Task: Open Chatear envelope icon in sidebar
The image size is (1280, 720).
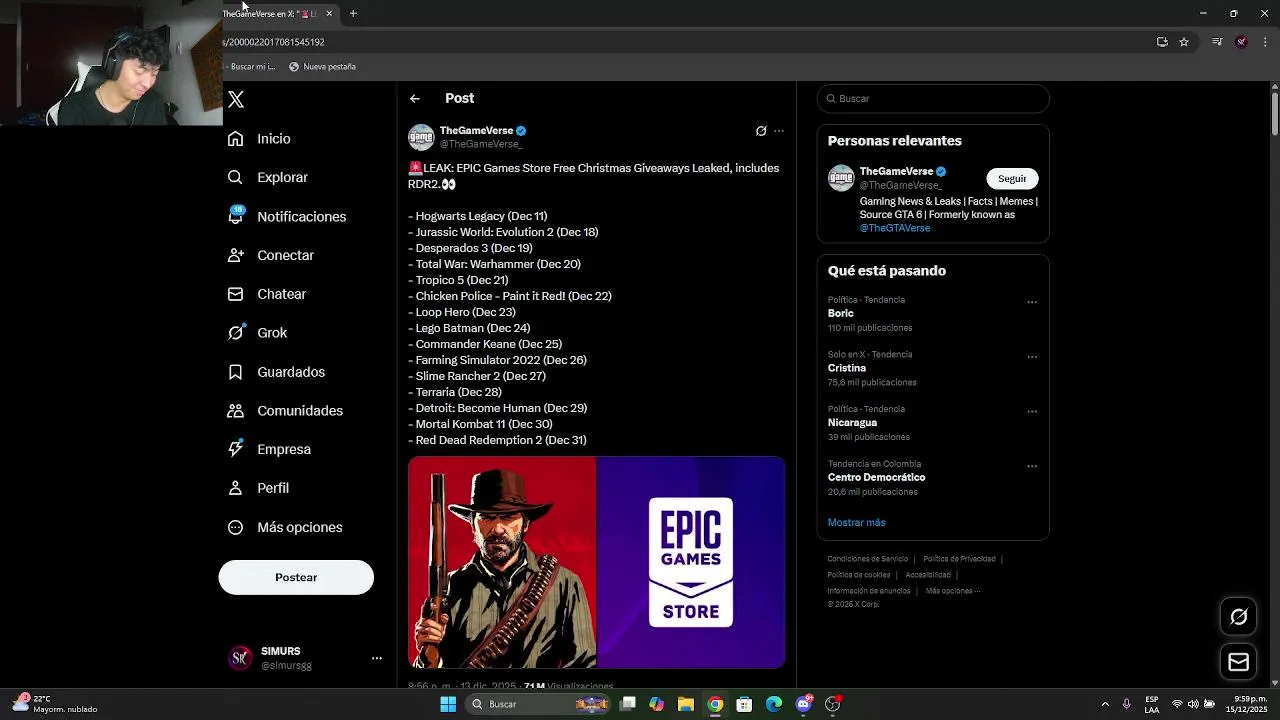Action: click(x=235, y=294)
